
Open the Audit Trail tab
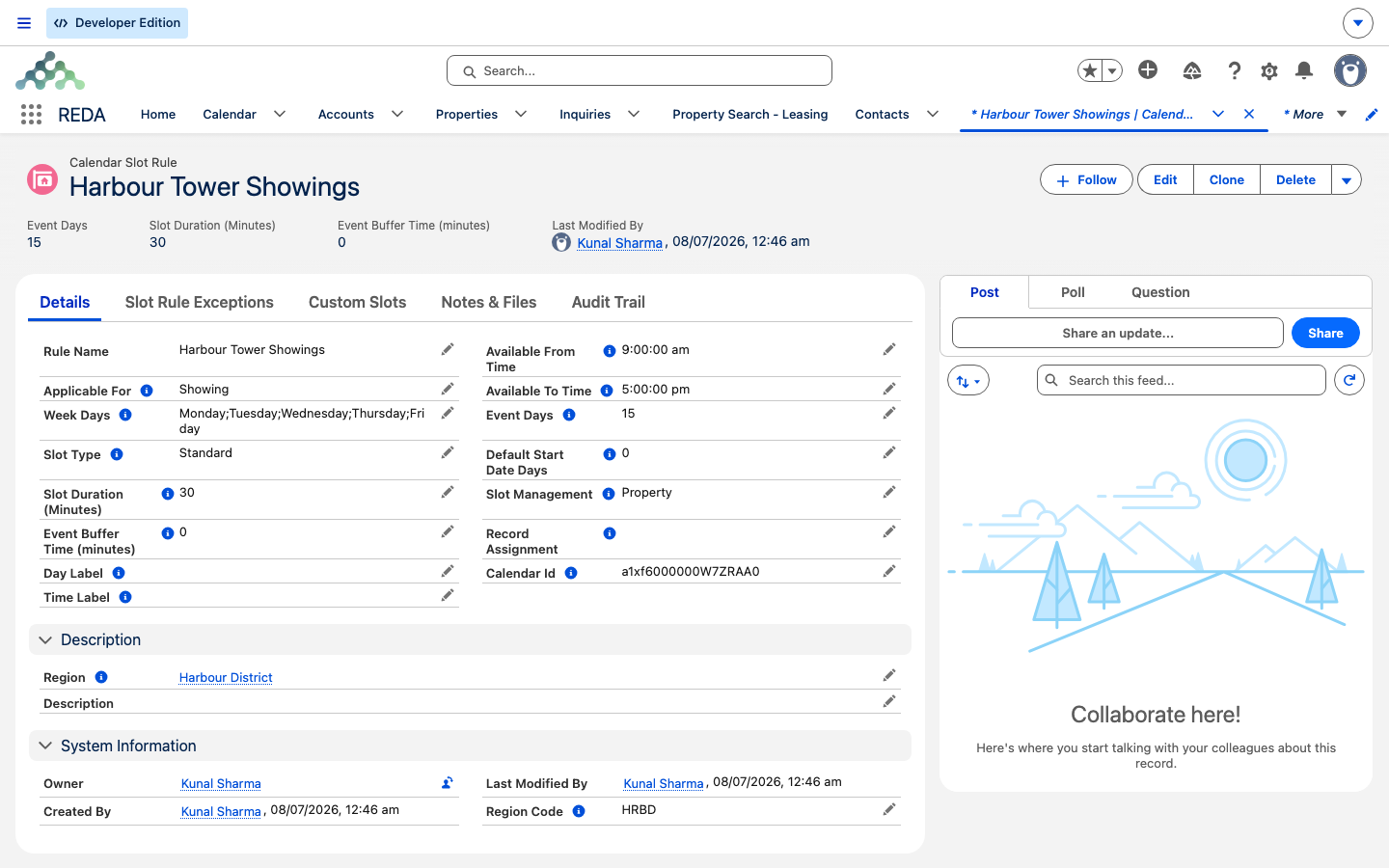(609, 302)
